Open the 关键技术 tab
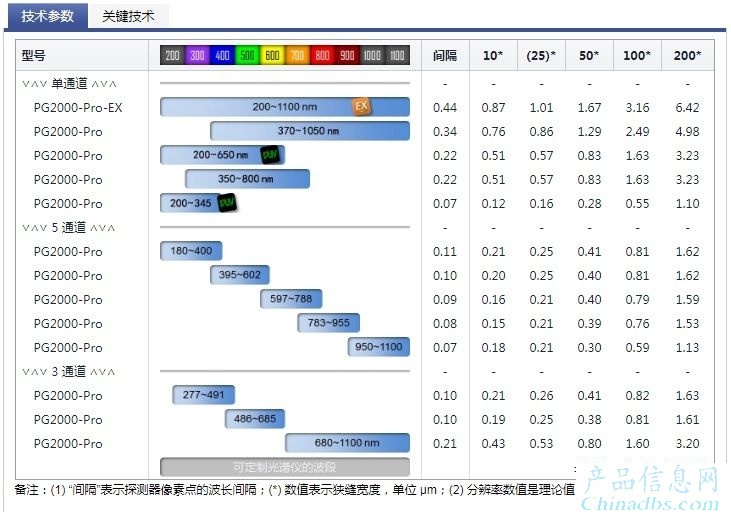 tap(128, 16)
